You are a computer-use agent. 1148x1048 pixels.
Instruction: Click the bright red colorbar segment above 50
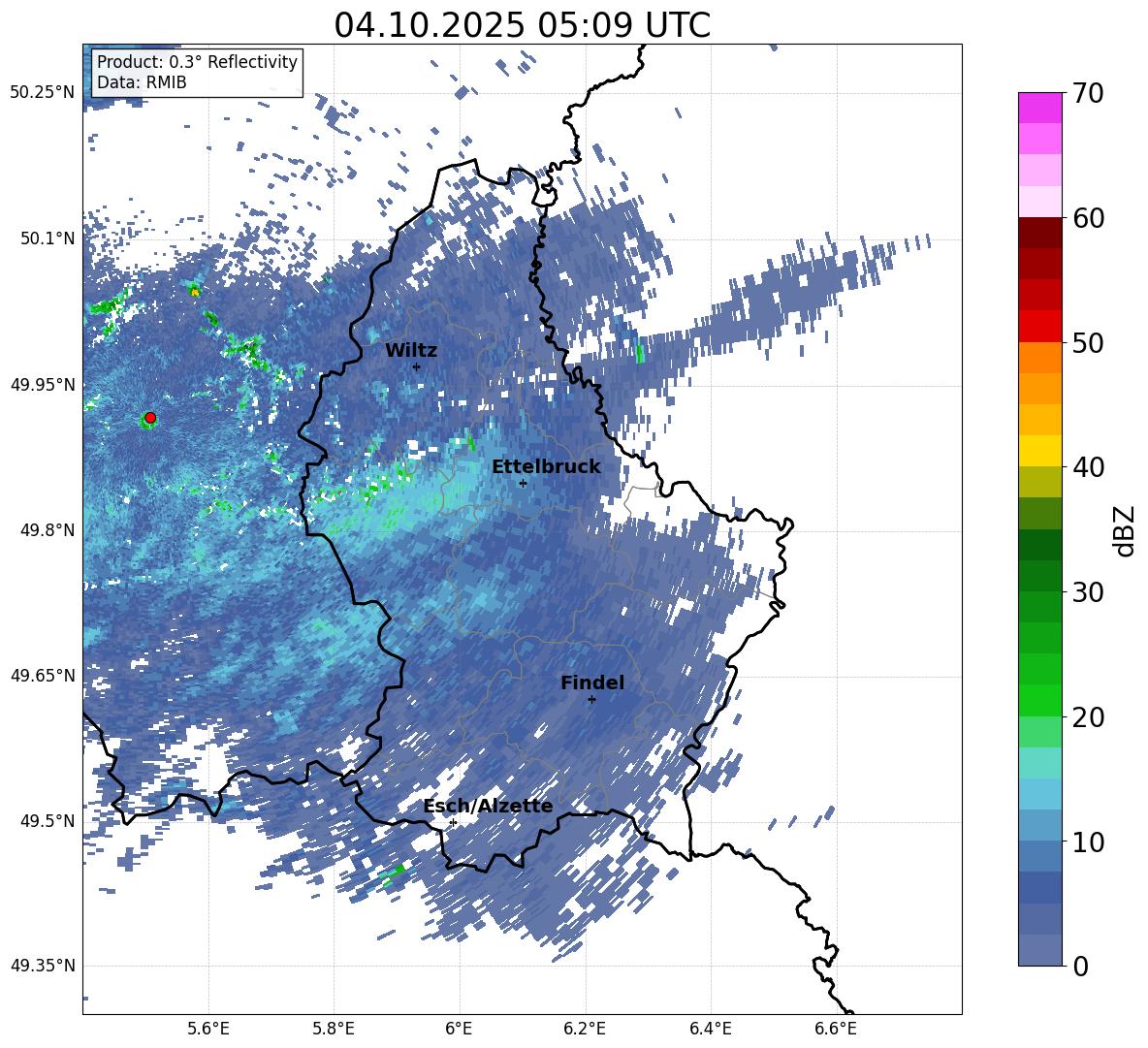1039,327
